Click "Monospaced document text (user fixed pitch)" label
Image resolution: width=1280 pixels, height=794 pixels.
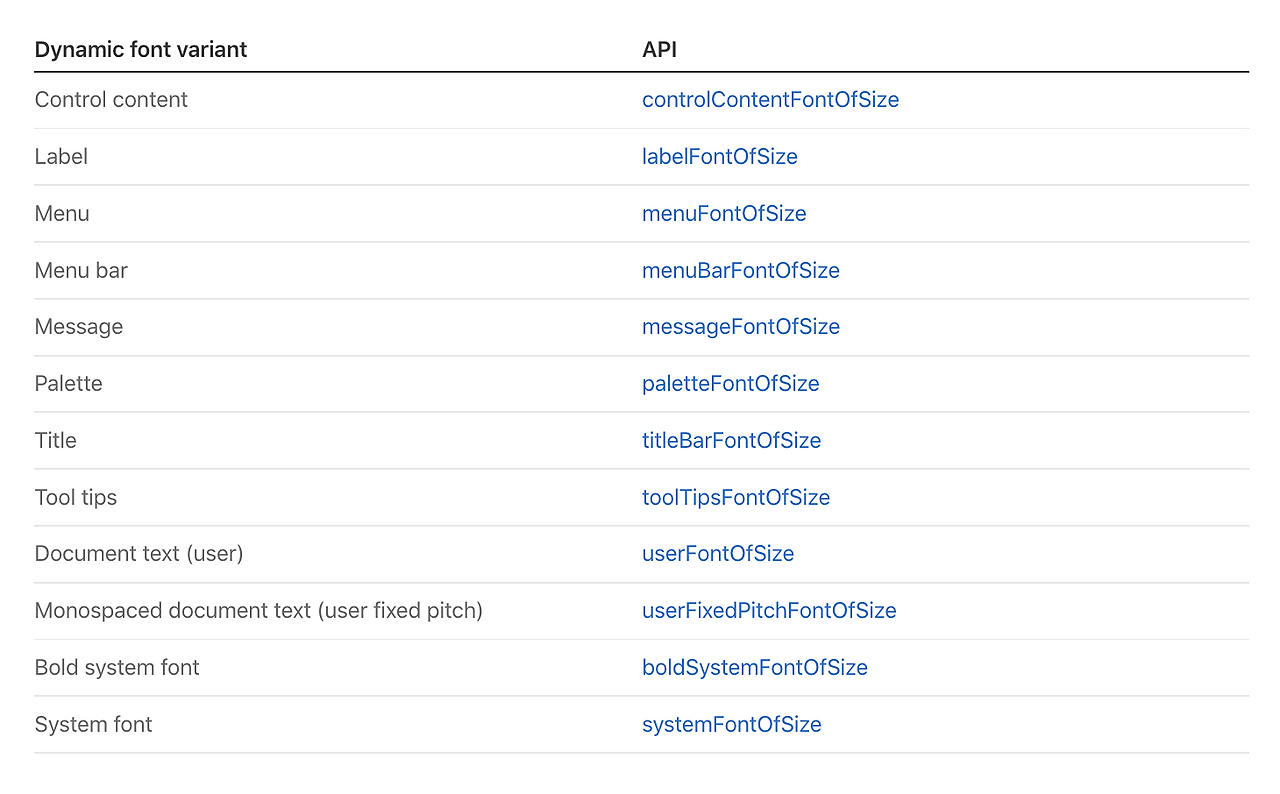(x=258, y=611)
